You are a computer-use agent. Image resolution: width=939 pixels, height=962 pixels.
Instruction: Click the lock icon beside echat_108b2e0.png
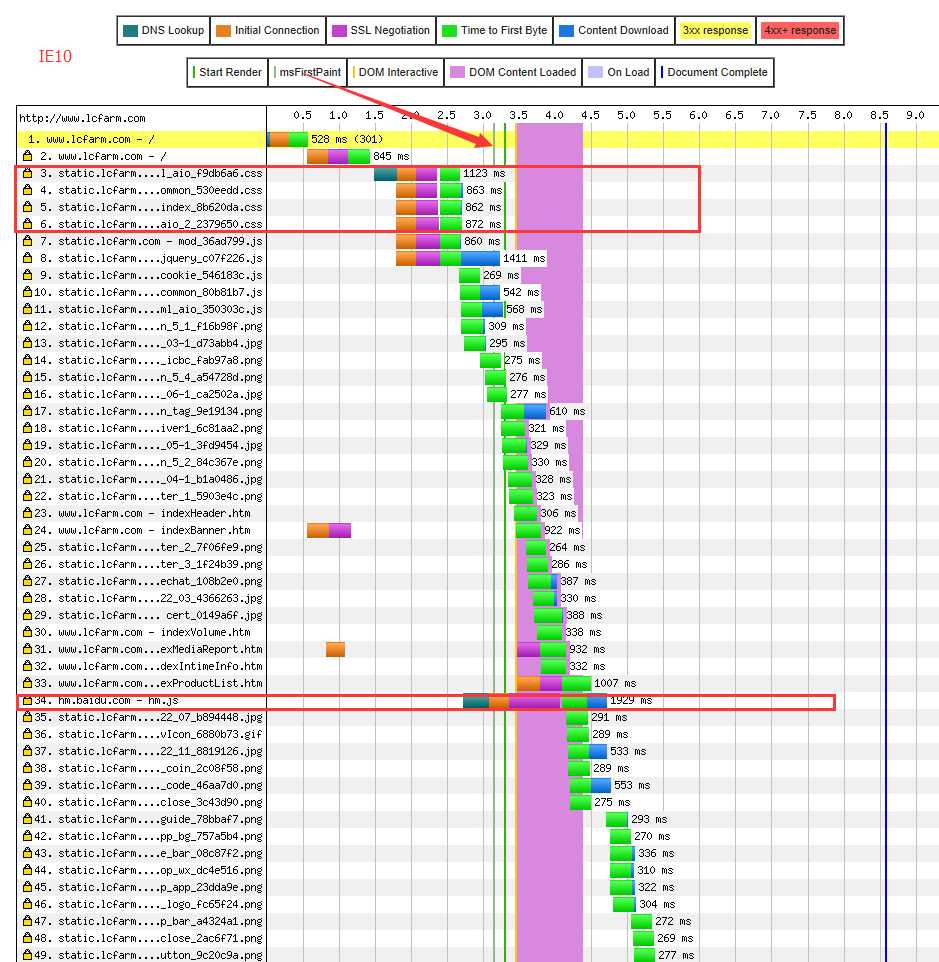point(27,581)
